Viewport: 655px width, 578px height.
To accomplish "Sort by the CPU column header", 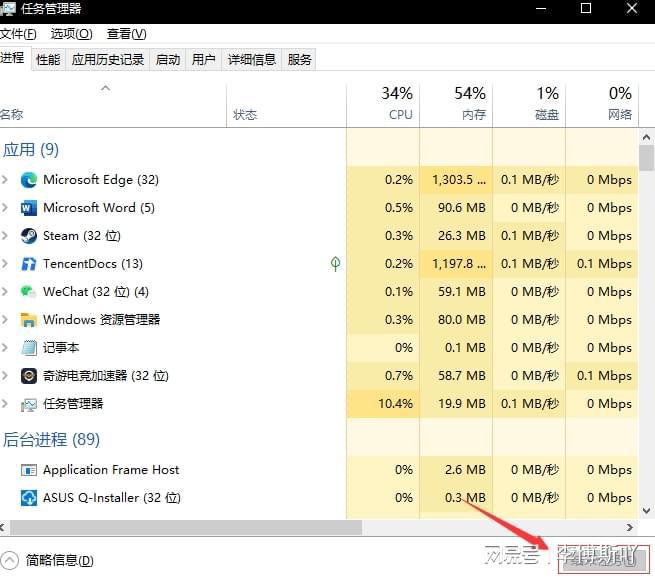I will [383, 105].
